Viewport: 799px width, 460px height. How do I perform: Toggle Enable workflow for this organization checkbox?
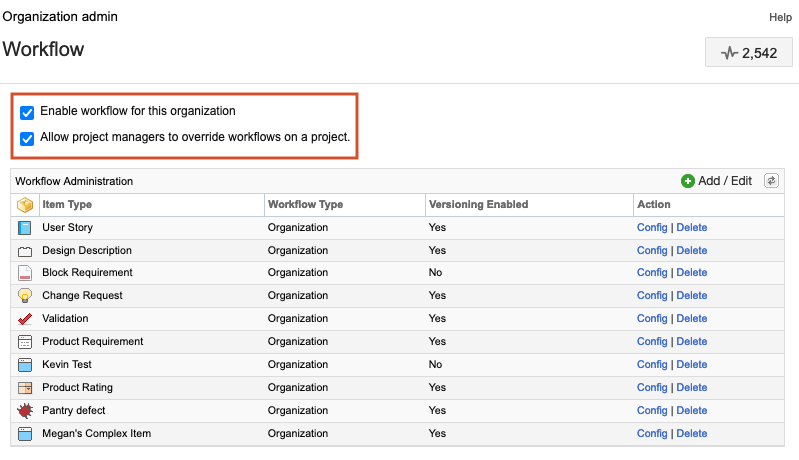[27, 112]
